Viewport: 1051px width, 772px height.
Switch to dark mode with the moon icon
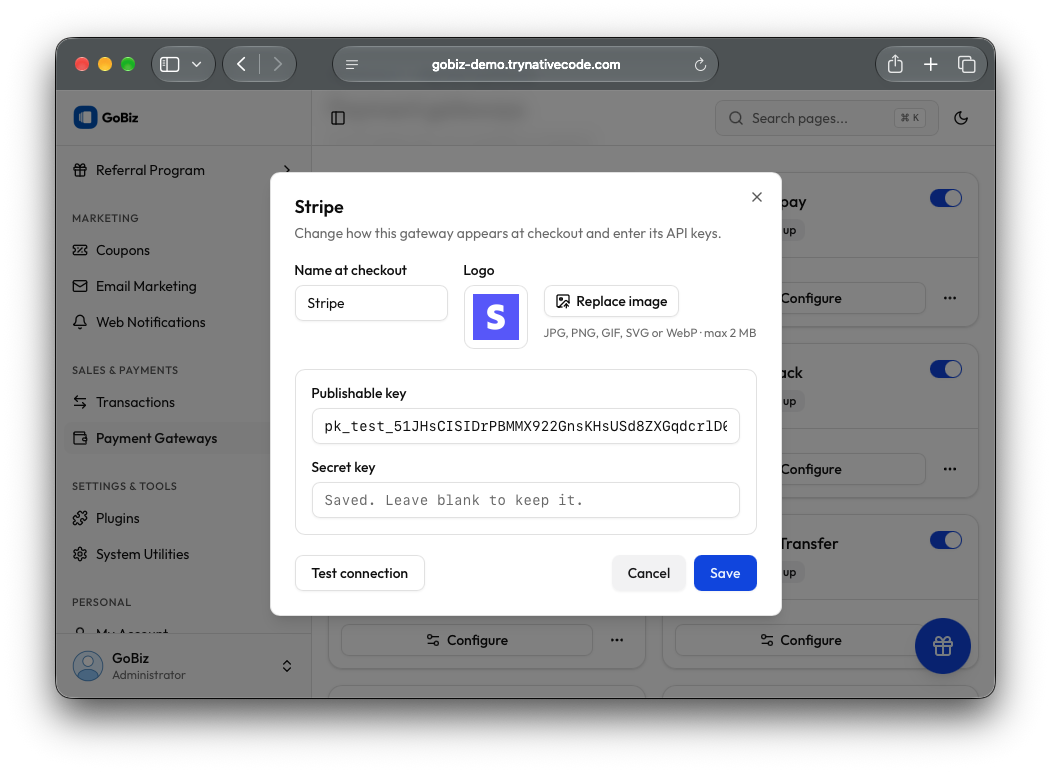(x=961, y=118)
